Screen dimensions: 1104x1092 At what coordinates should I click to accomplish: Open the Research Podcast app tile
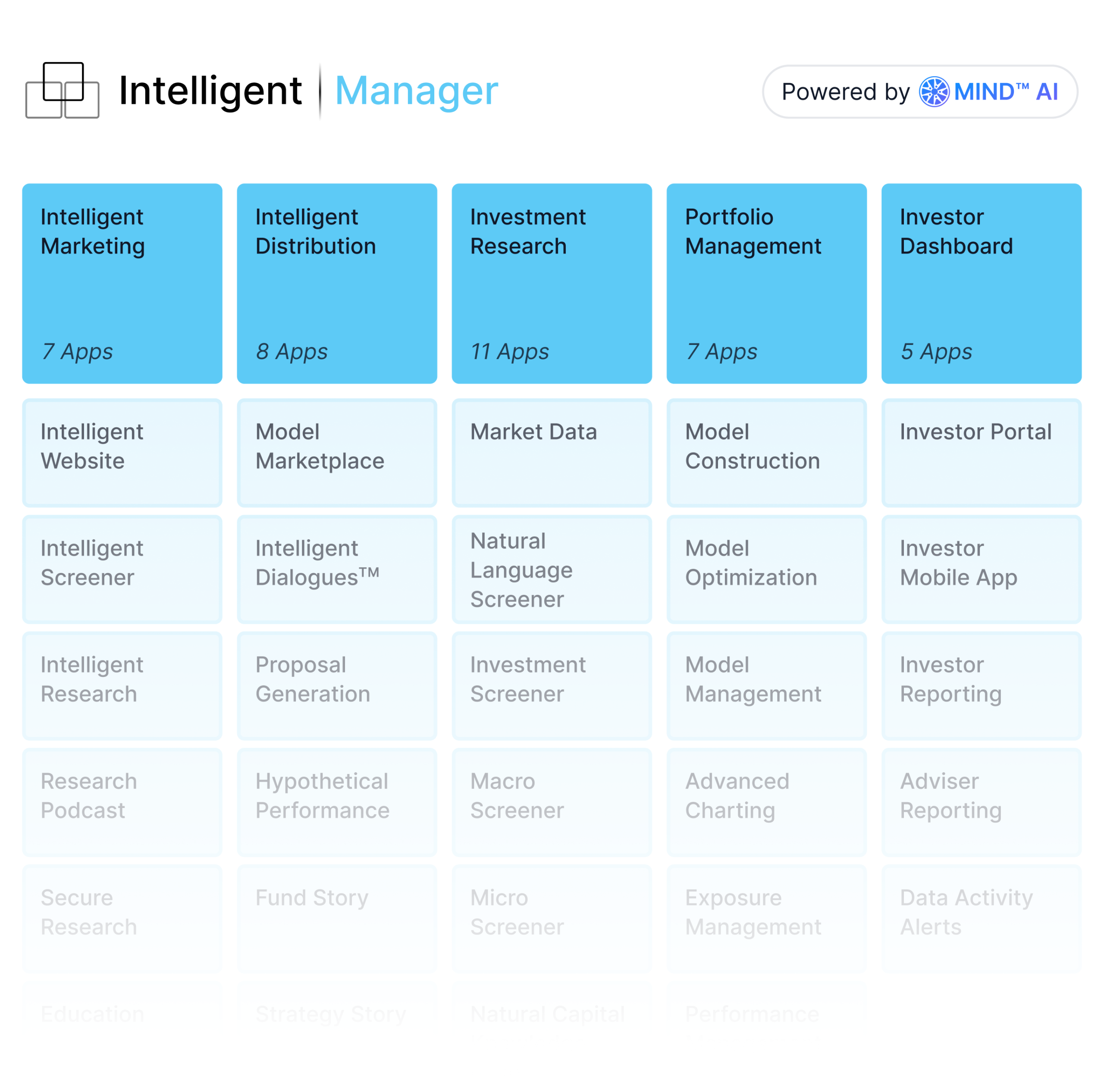click(122, 802)
